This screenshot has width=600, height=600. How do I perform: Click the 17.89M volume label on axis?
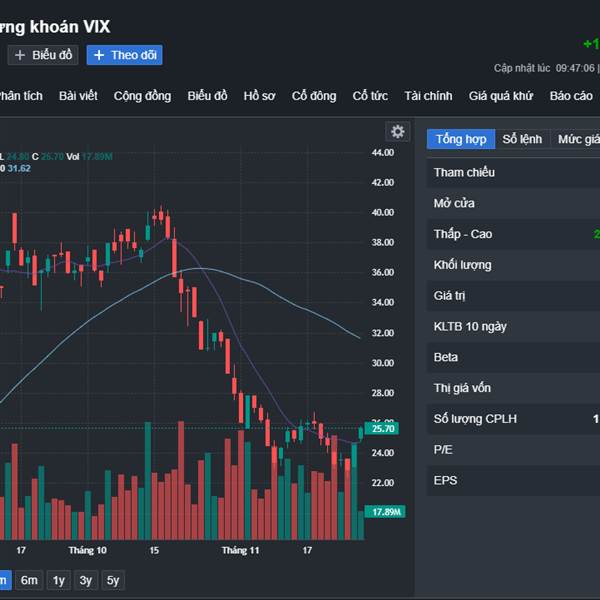[x=386, y=511]
